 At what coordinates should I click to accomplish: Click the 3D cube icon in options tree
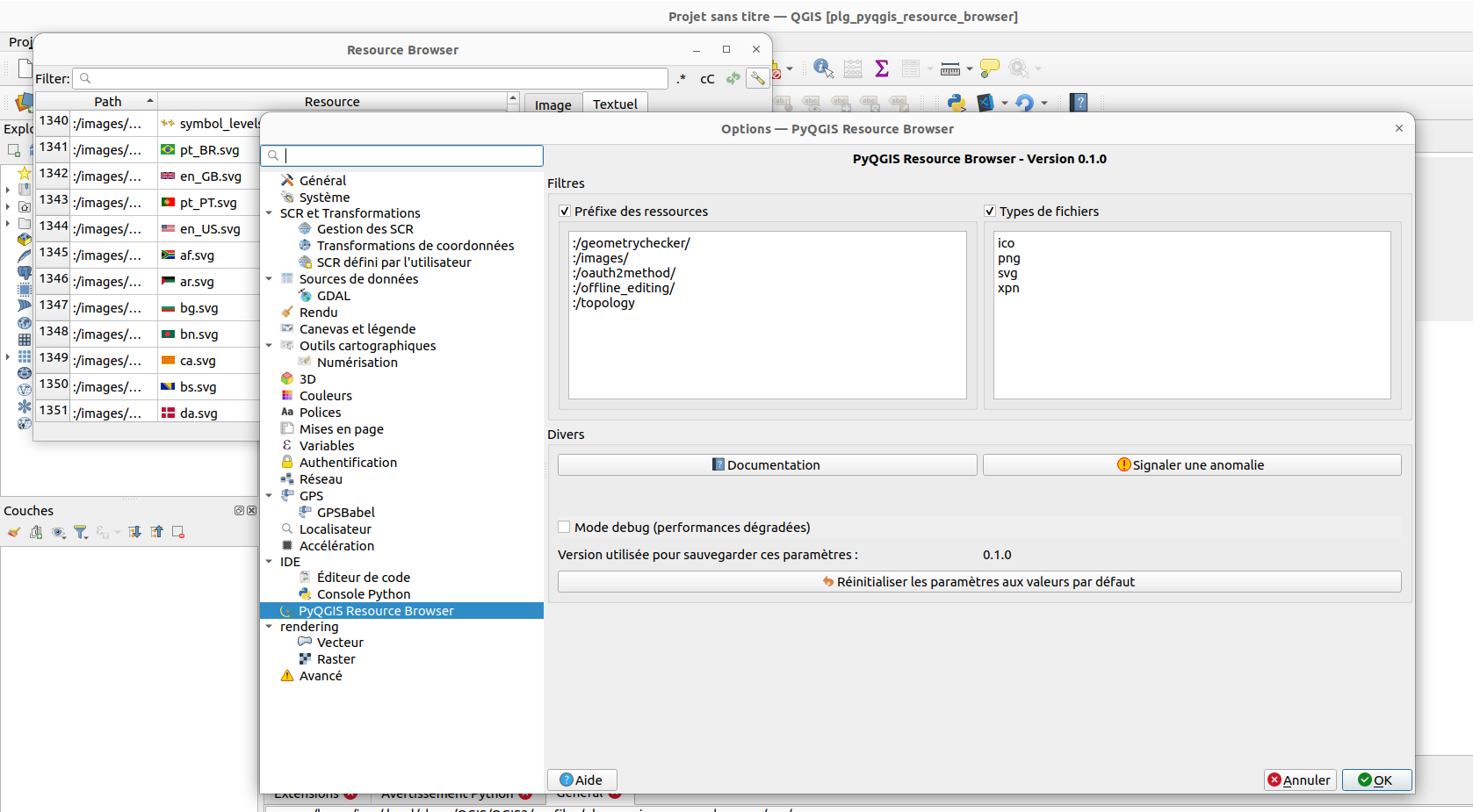[x=286, y=379]
